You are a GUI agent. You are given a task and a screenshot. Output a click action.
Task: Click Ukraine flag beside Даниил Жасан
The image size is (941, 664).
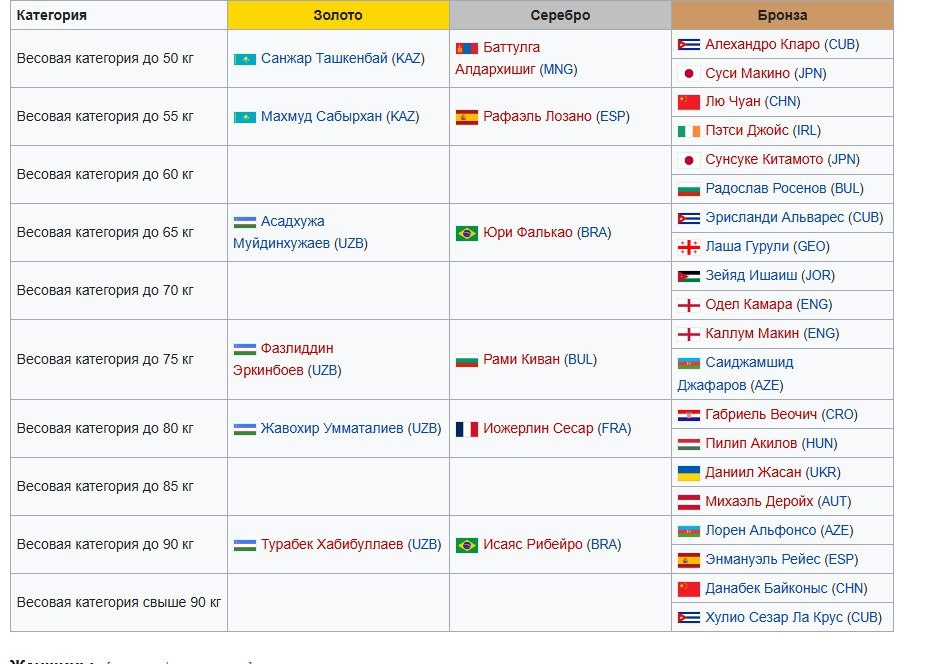pos(688,473)
